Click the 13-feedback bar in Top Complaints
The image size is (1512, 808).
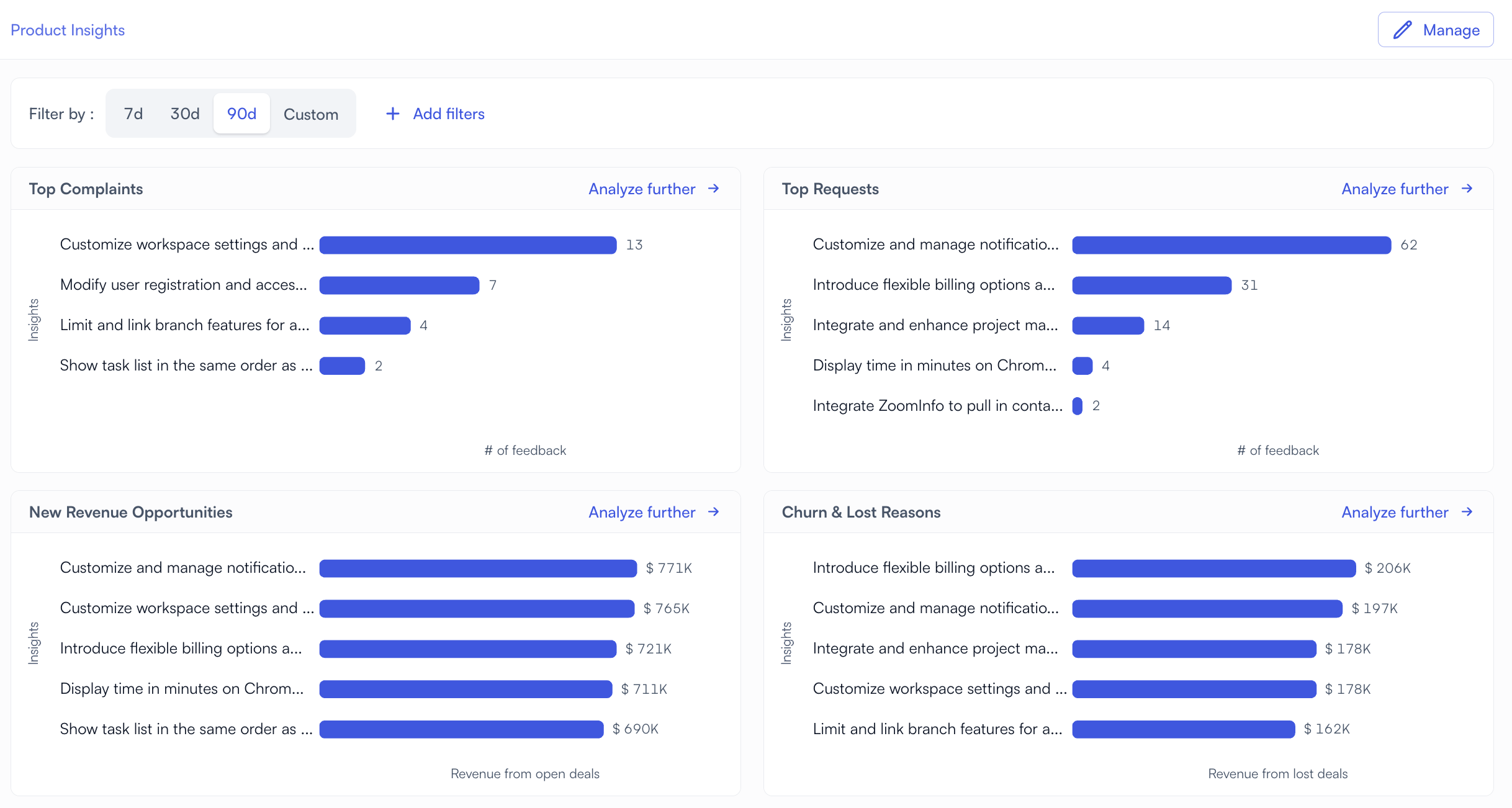click(x=468, y=245)
